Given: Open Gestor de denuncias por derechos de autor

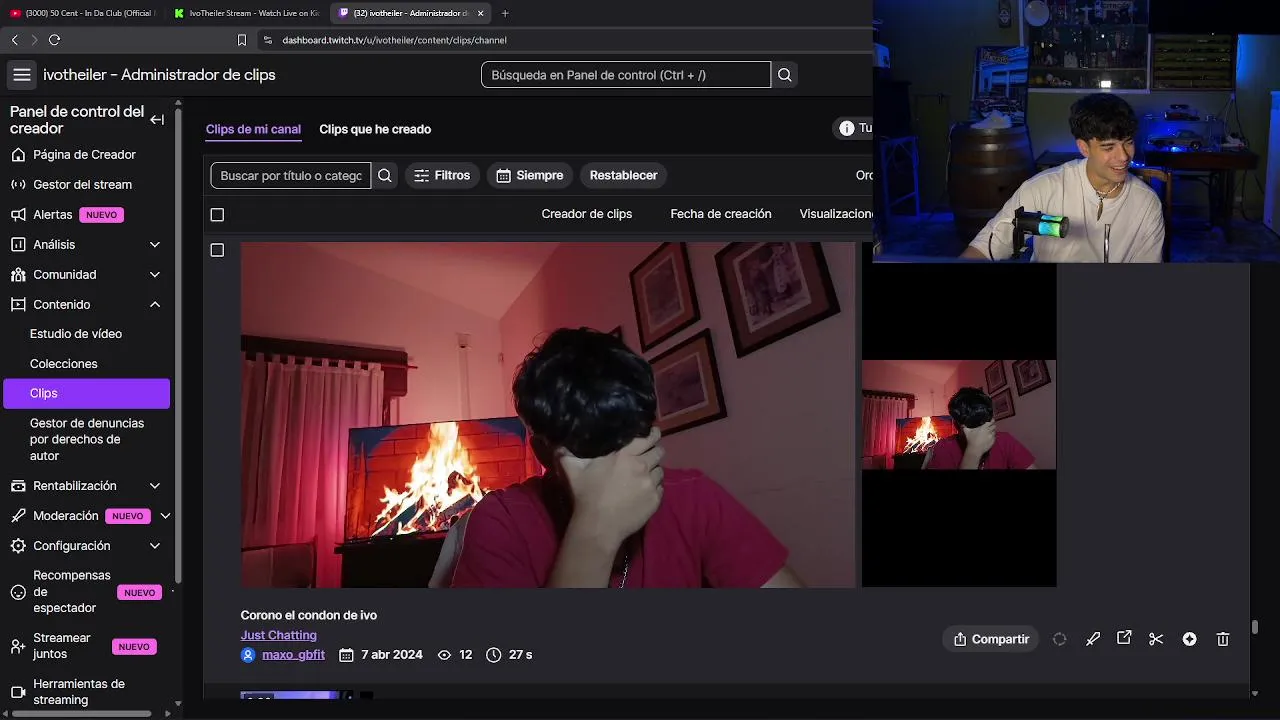Looking at the screenshot, I should [x=87, y=439].
